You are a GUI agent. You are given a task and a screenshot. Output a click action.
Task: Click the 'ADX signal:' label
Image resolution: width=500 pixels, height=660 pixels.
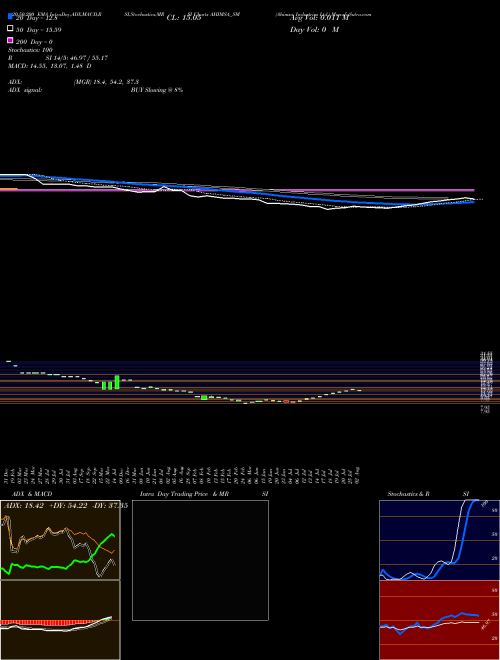pyautogui.click(x=25, y=90)
